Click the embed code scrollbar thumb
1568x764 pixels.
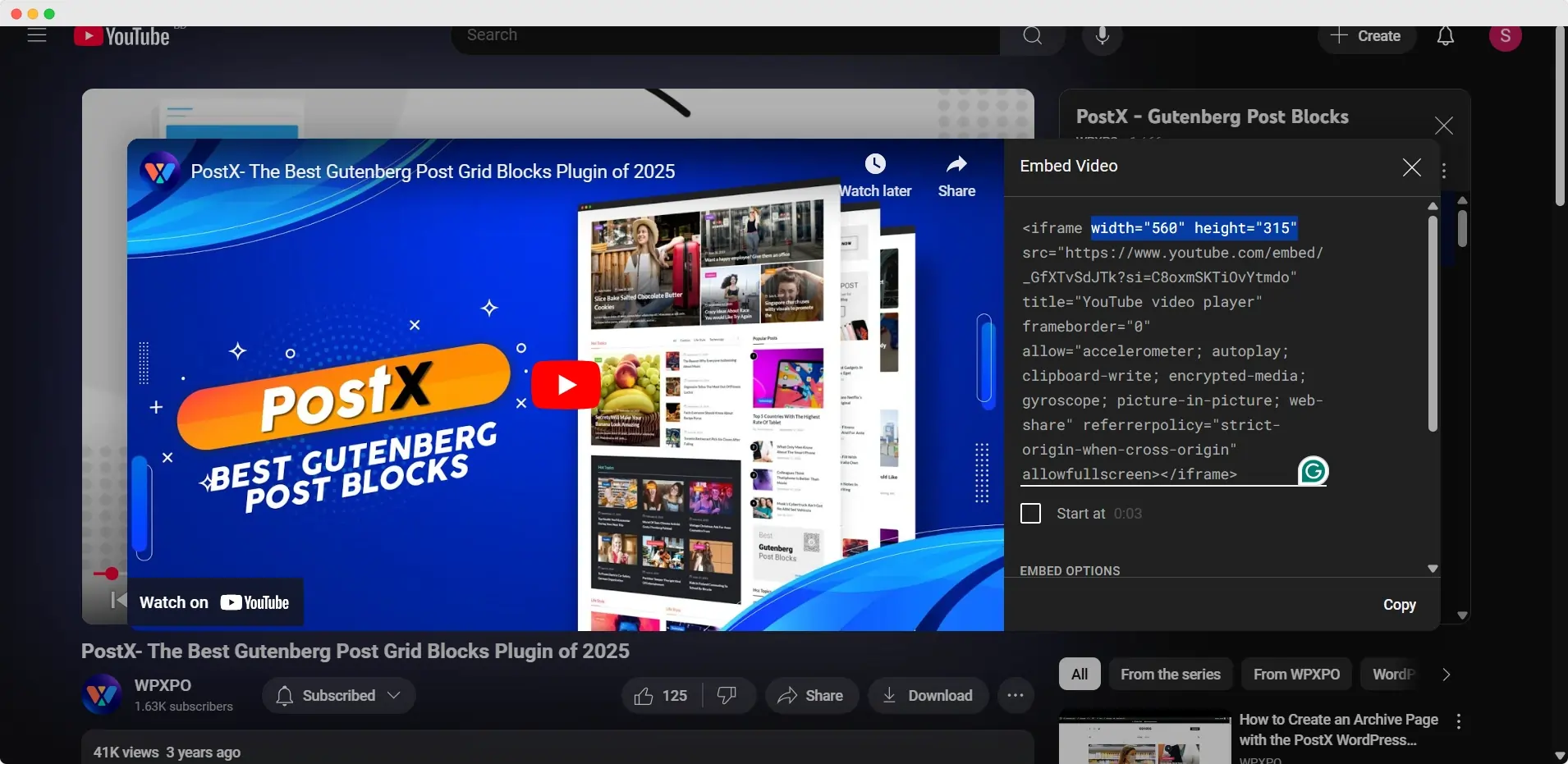[1433, 323]
